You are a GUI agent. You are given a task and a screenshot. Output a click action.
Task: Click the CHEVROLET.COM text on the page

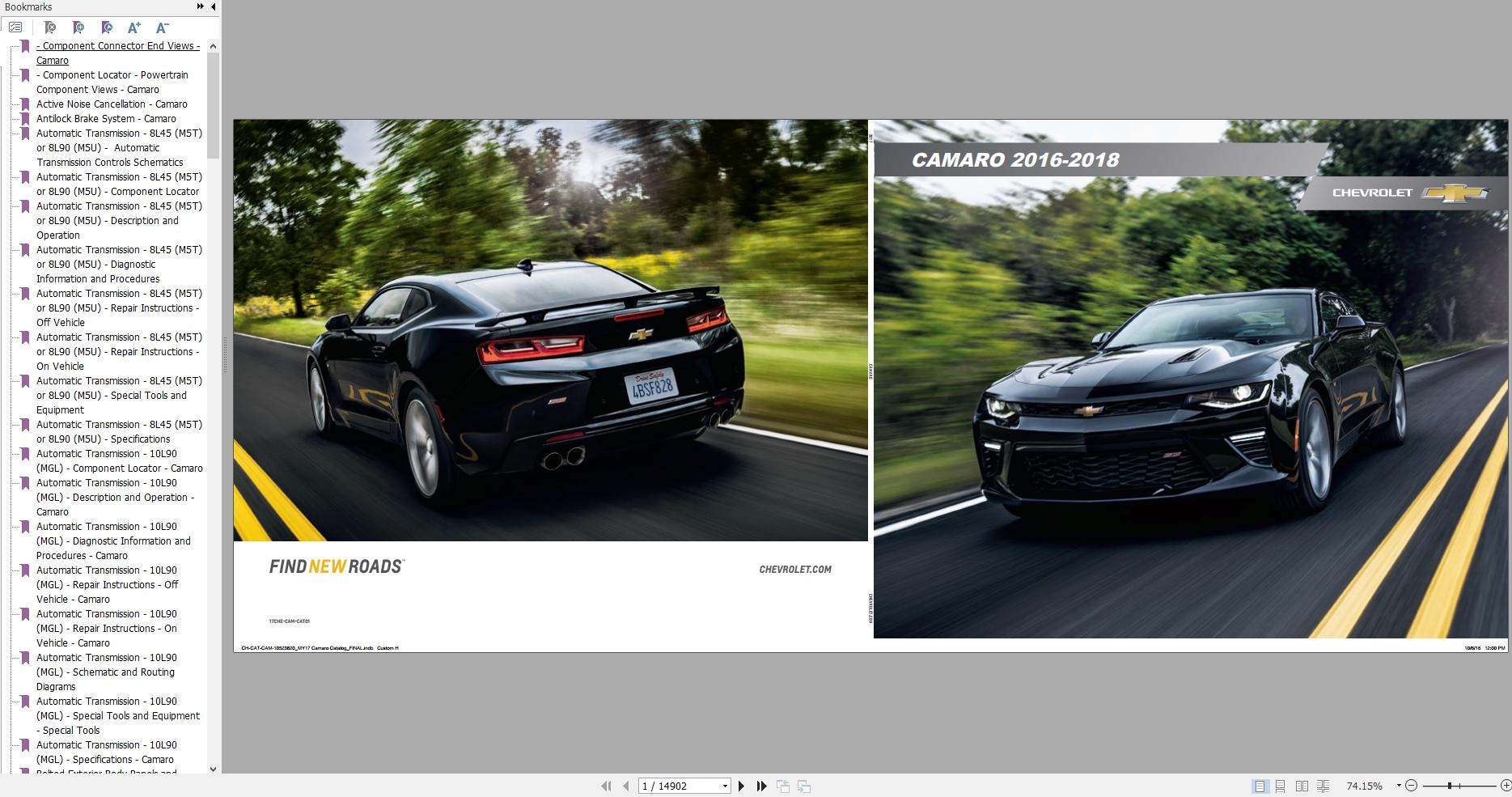pos(795,570)
